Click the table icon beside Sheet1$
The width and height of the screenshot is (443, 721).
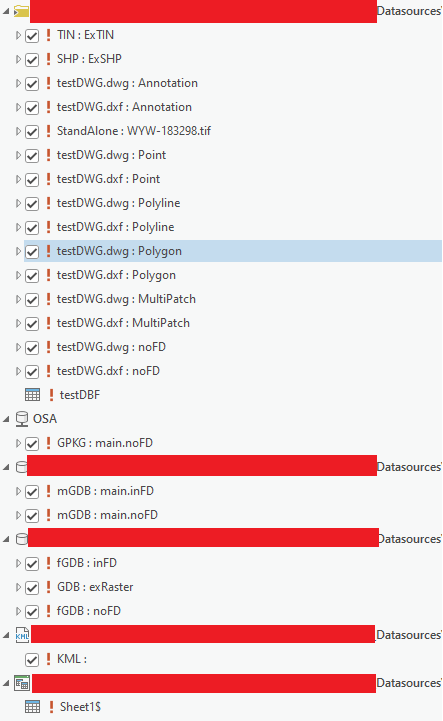tap(32, 707)
